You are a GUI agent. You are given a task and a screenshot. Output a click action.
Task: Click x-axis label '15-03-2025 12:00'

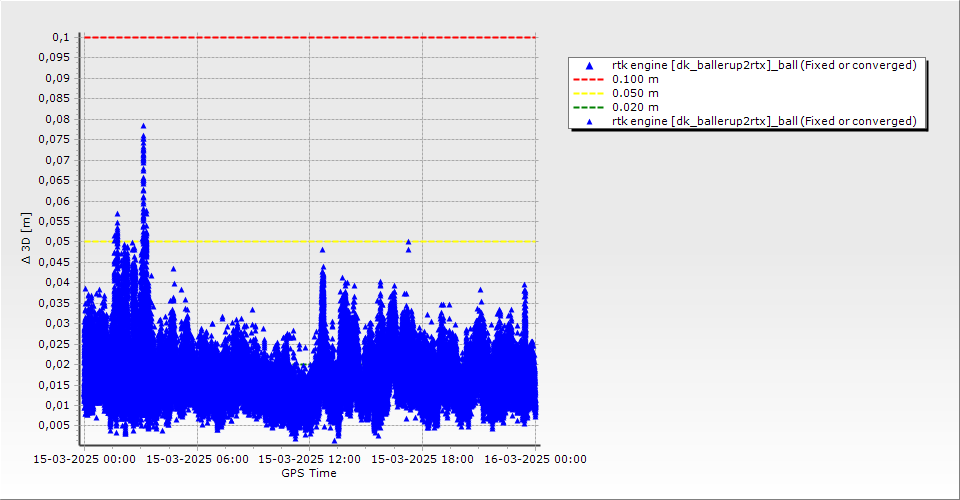point(310,459)
